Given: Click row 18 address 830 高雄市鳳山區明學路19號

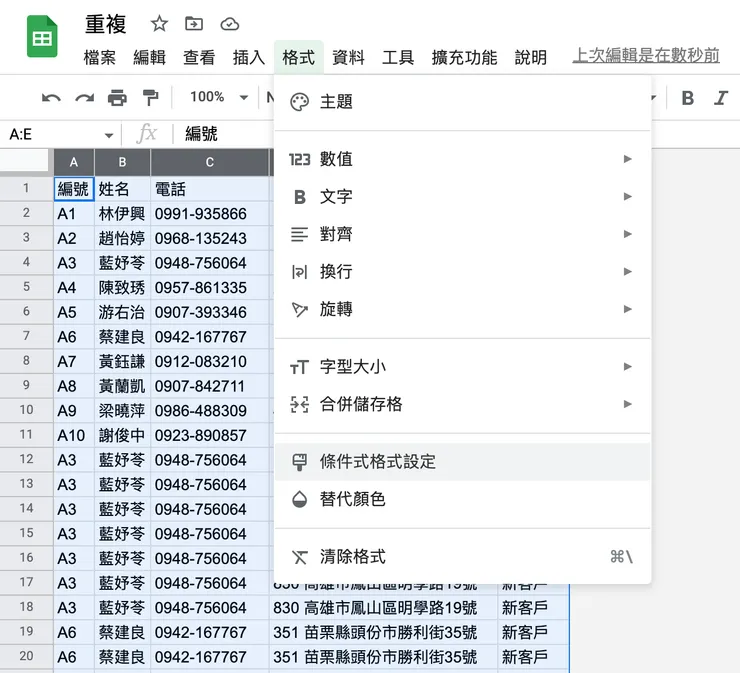Looking at the screenshot, I should coord(383,608).
